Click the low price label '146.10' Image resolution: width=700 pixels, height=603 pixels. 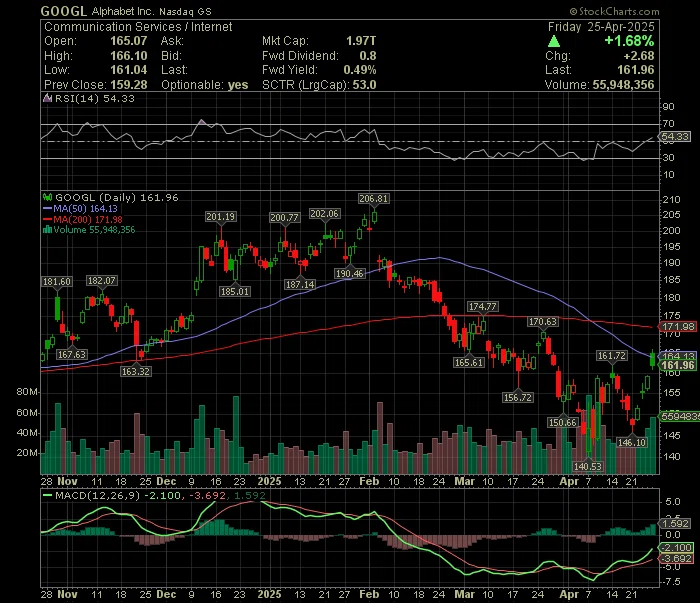click(631, 442)
